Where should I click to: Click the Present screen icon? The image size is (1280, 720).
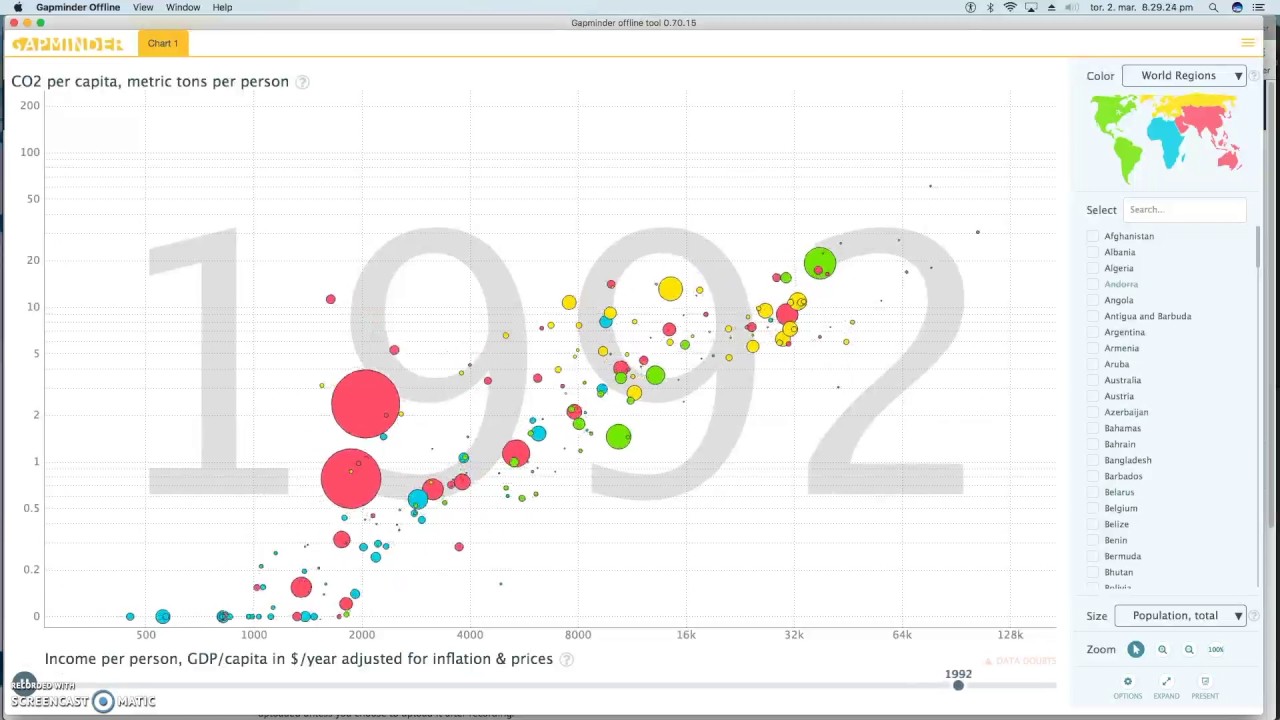(x=1205, y=682)
